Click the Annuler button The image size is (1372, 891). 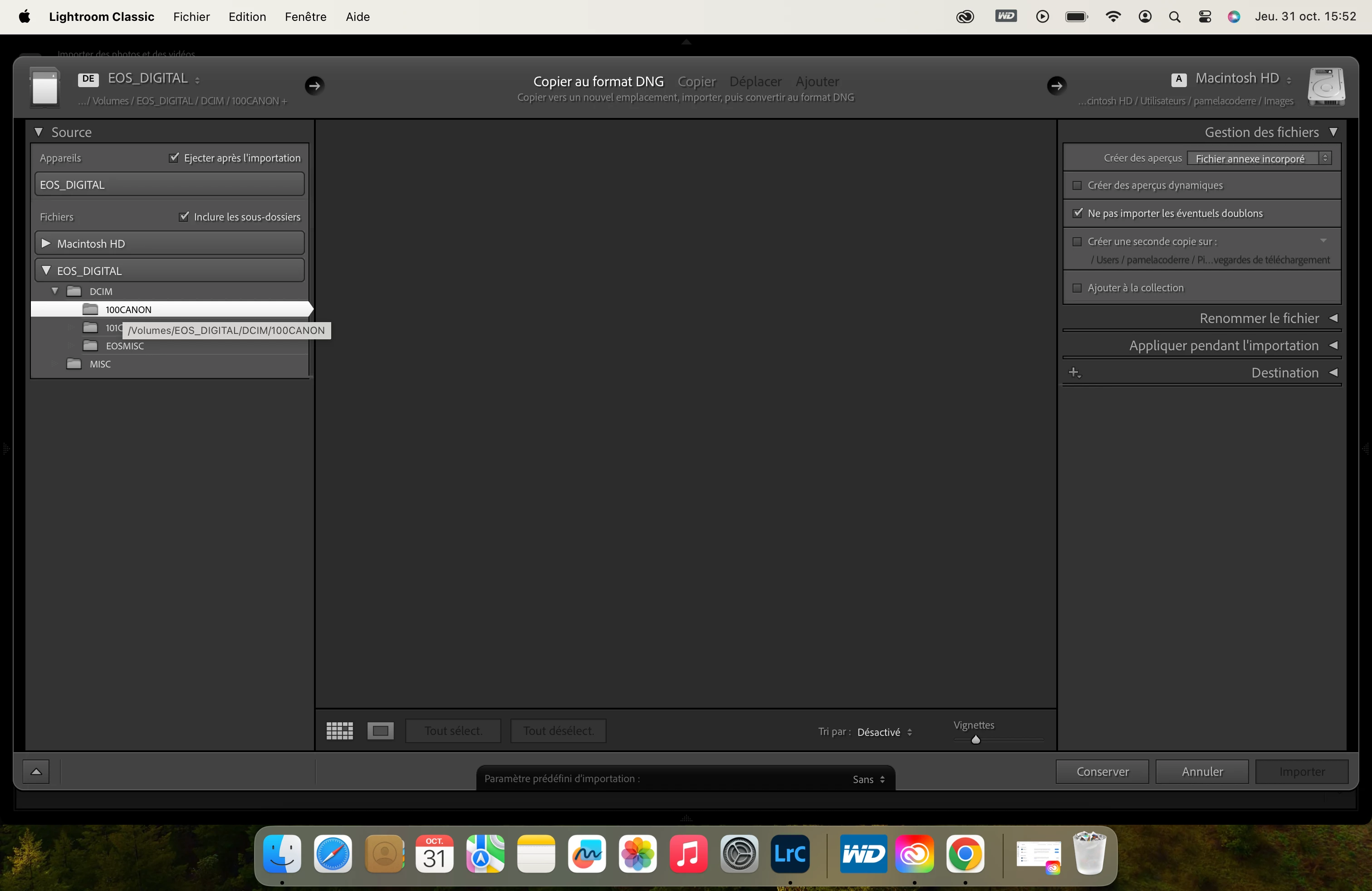click(1202, 771)
